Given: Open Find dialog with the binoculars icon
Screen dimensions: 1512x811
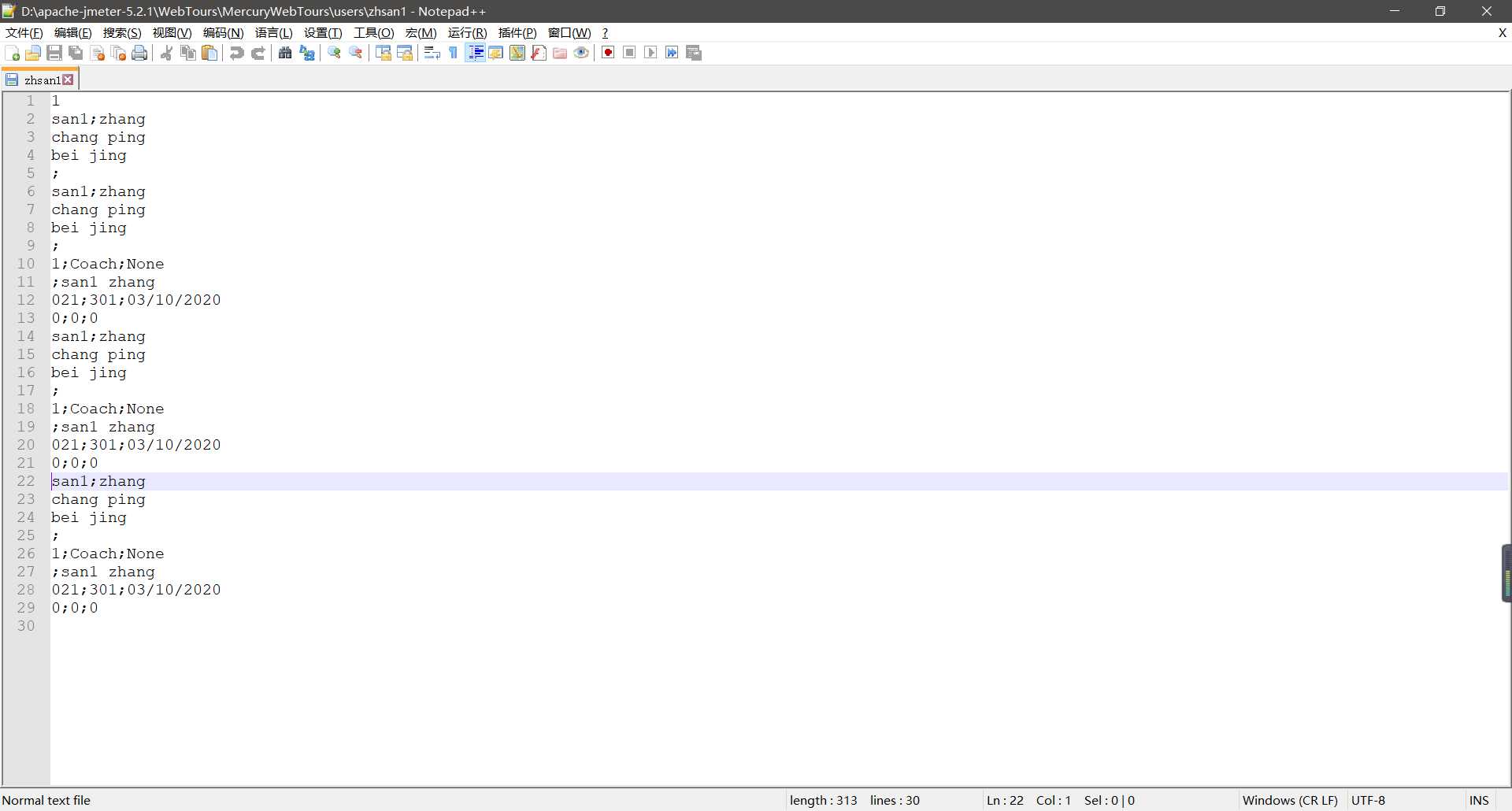Looking at the screenshot, I should 285,53.
